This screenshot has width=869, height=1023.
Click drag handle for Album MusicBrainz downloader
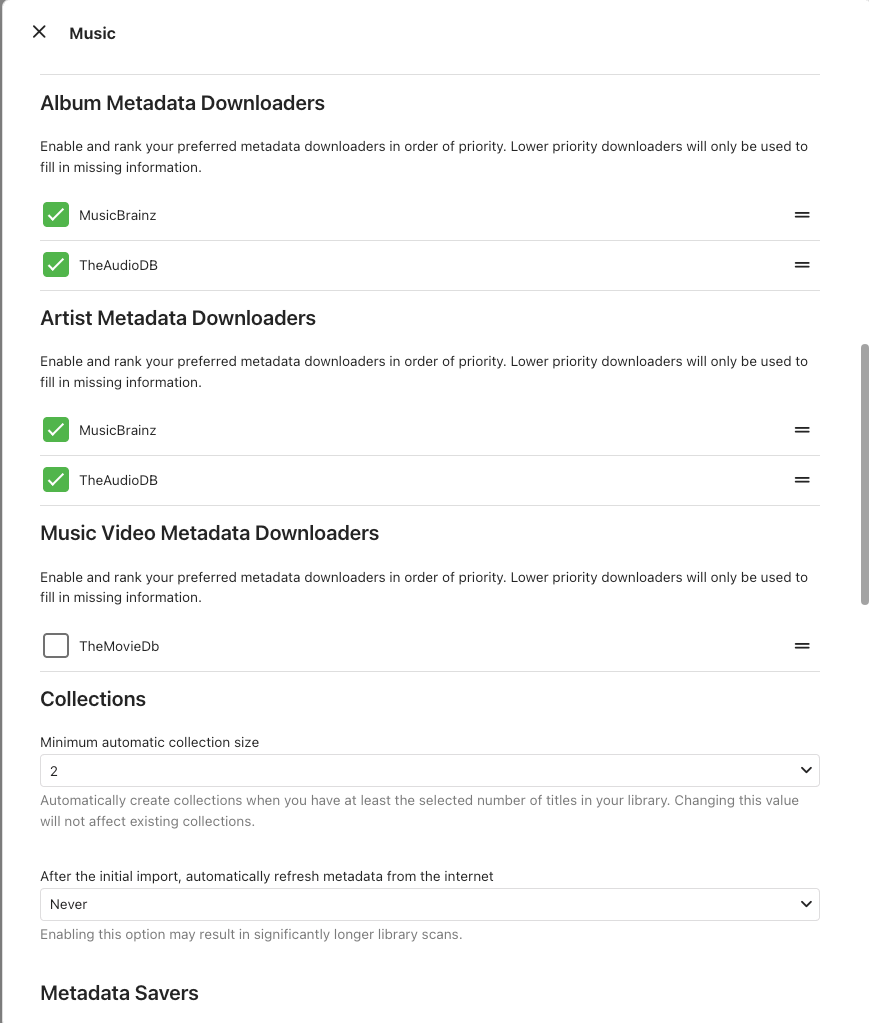801,215
